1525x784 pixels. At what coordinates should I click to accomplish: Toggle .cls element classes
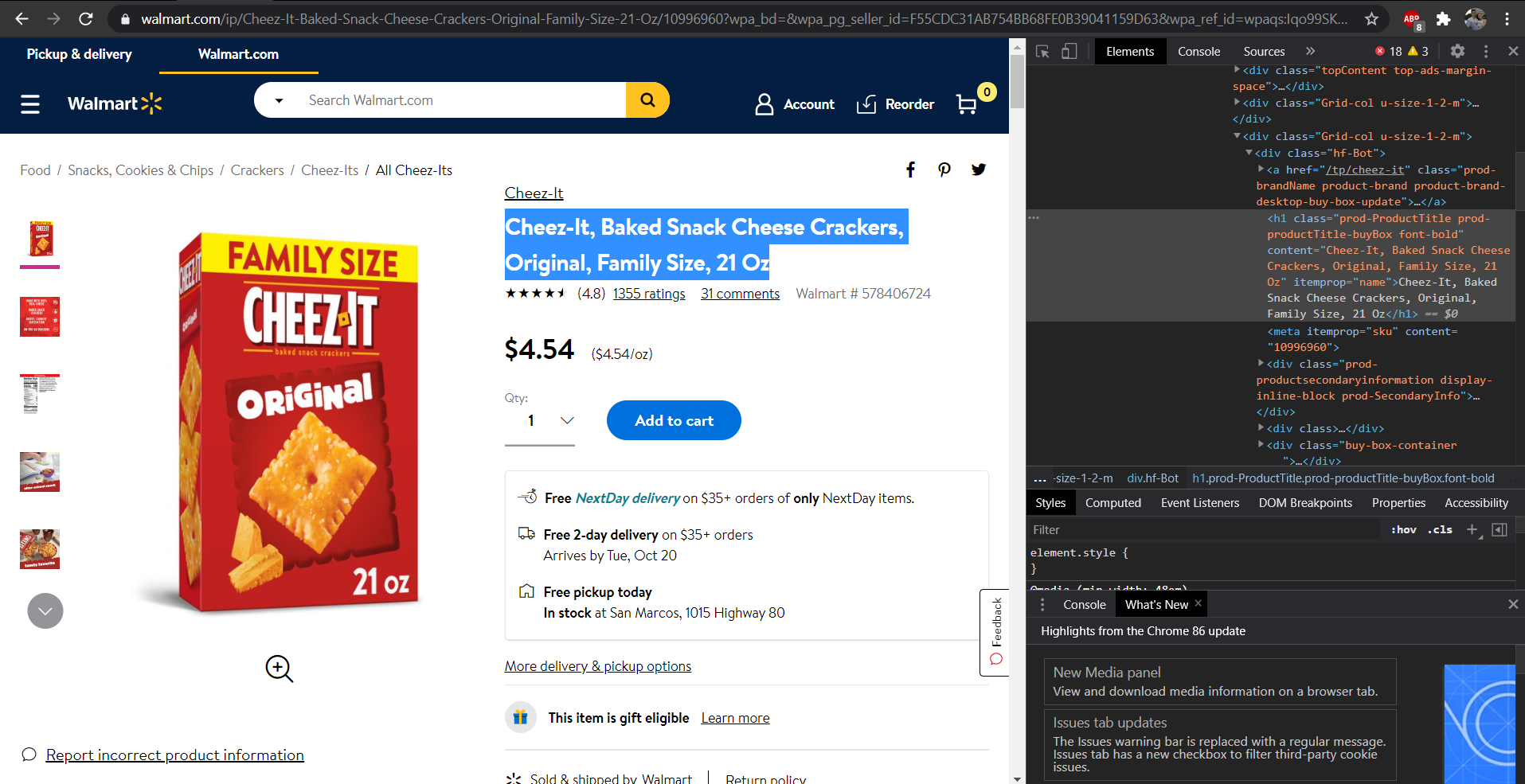[1440, 530]
